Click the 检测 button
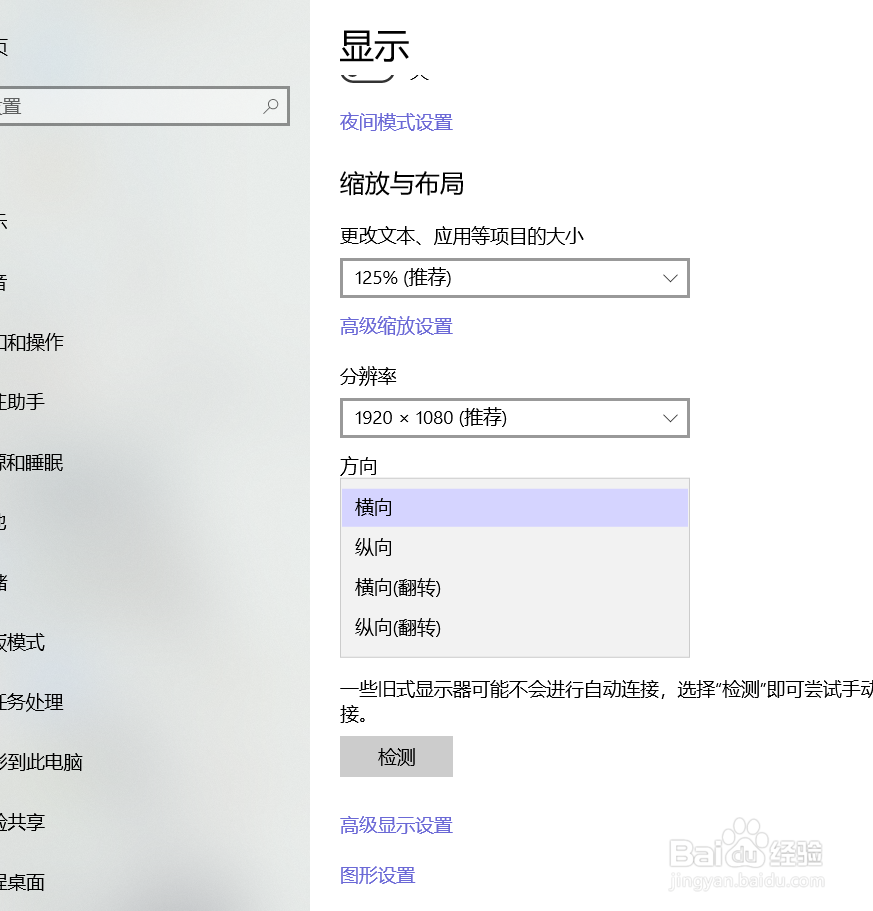 point(396,756)
